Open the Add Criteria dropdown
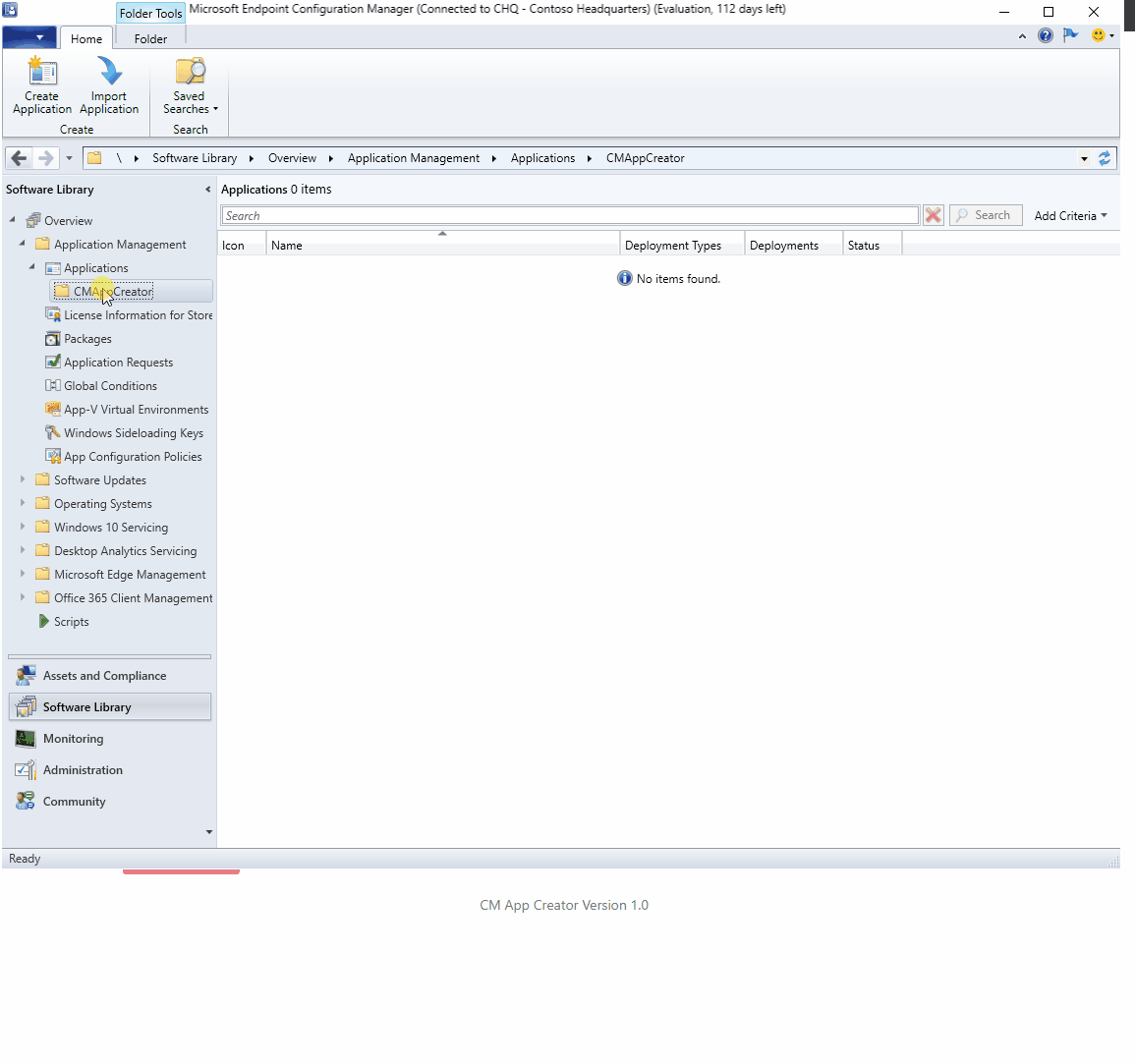Screen dimensions: 1135x1064 click(1070, 216)
